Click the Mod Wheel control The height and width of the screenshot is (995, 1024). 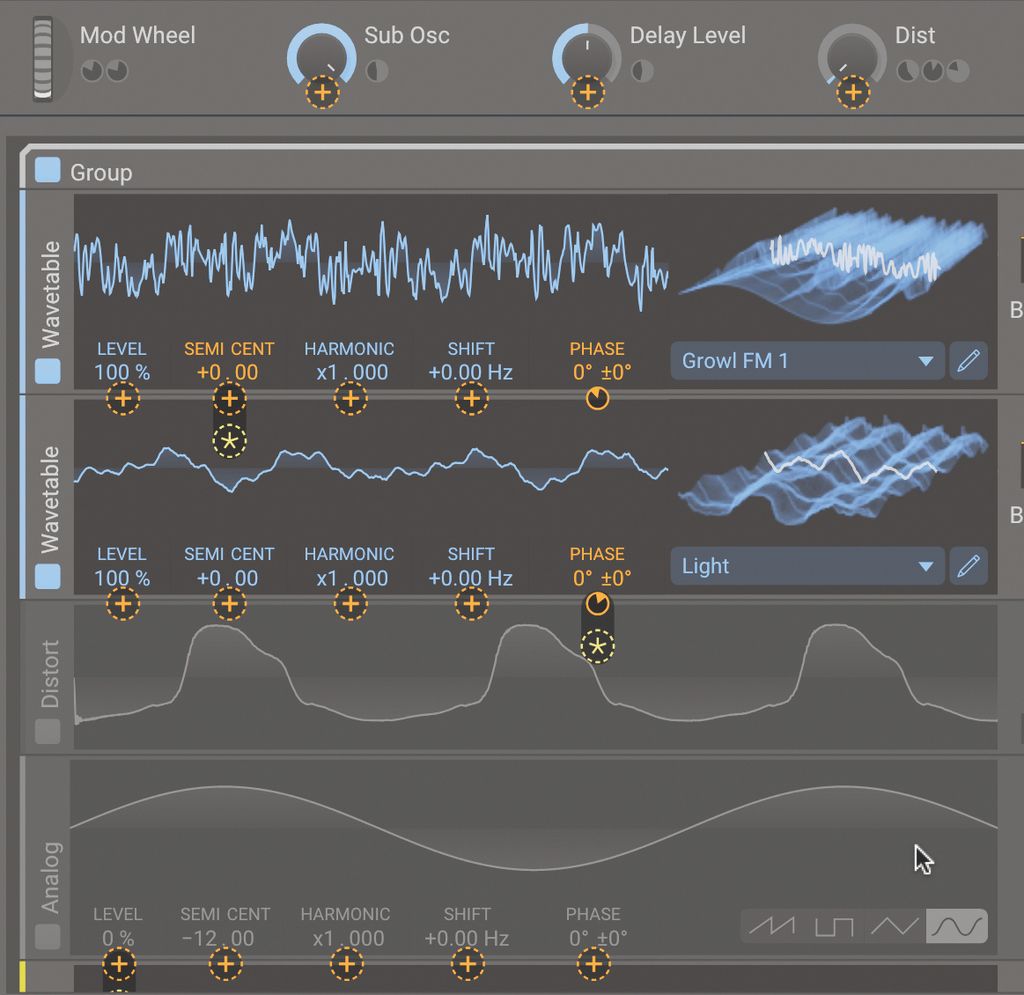click(42, 55)
